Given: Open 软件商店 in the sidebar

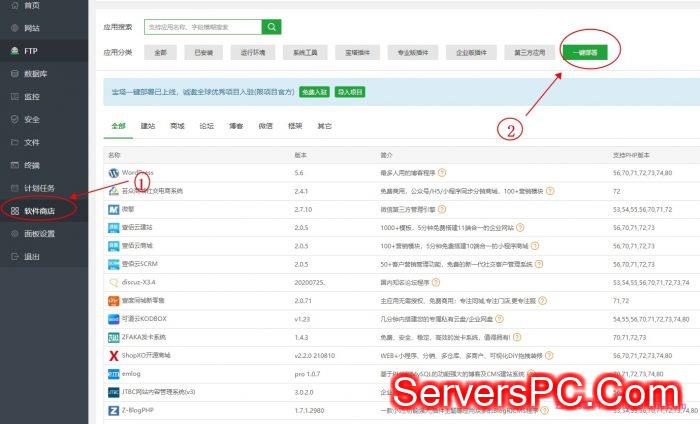Looking at the screenshot, I should (40, 210).
